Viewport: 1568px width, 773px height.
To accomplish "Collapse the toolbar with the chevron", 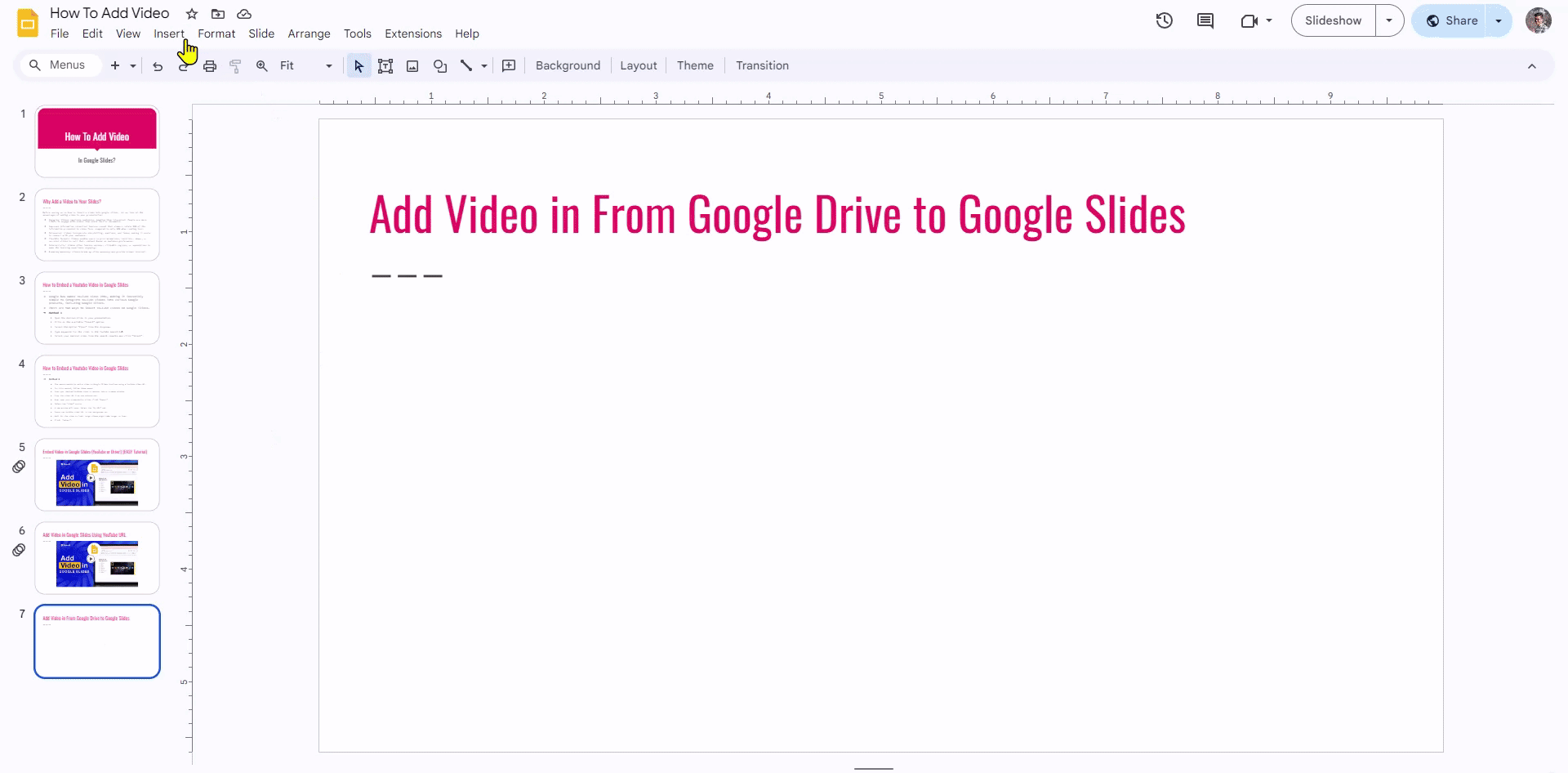I will click(x=1533, y=65).
